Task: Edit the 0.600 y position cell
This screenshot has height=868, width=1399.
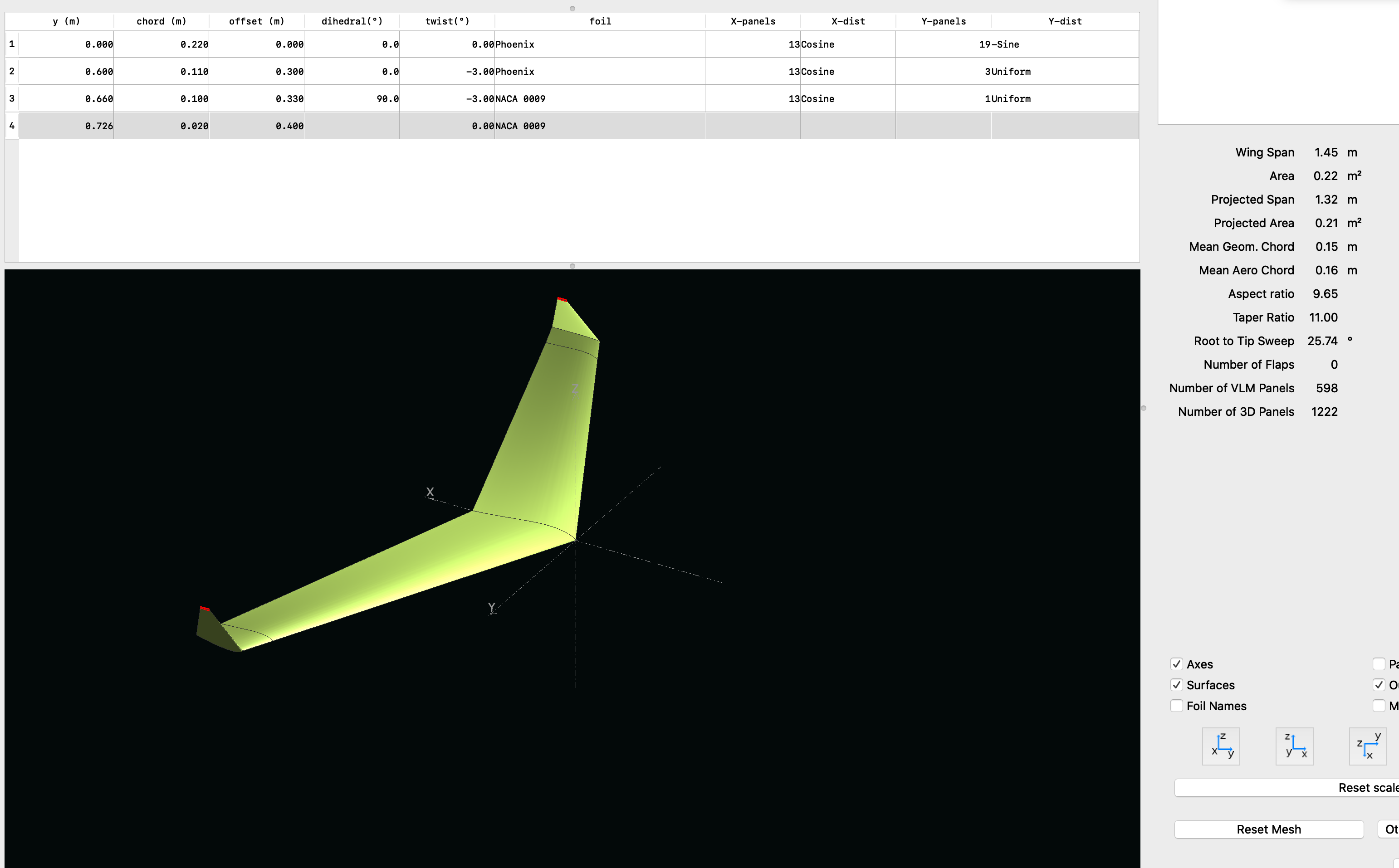Action: tap(67, 72)
